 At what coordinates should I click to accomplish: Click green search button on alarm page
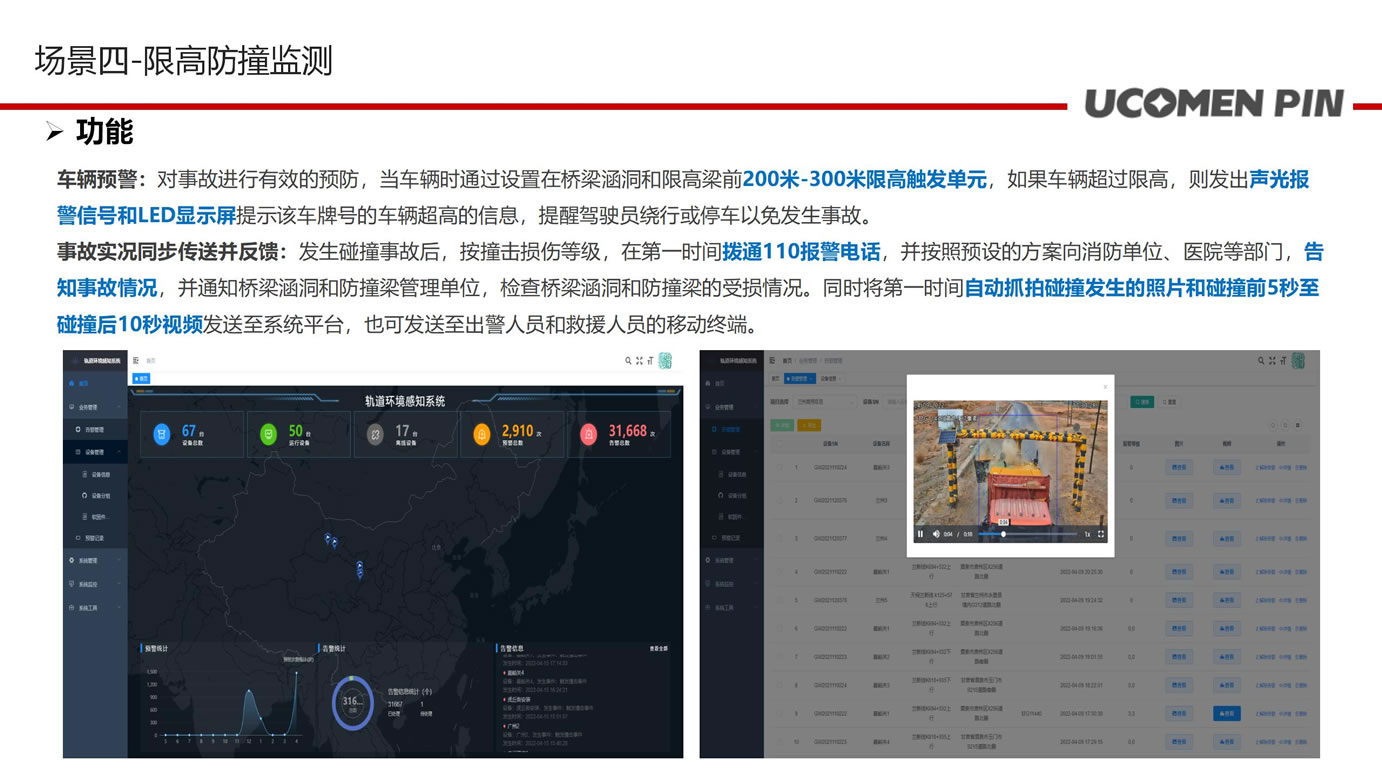(1140, 402)
